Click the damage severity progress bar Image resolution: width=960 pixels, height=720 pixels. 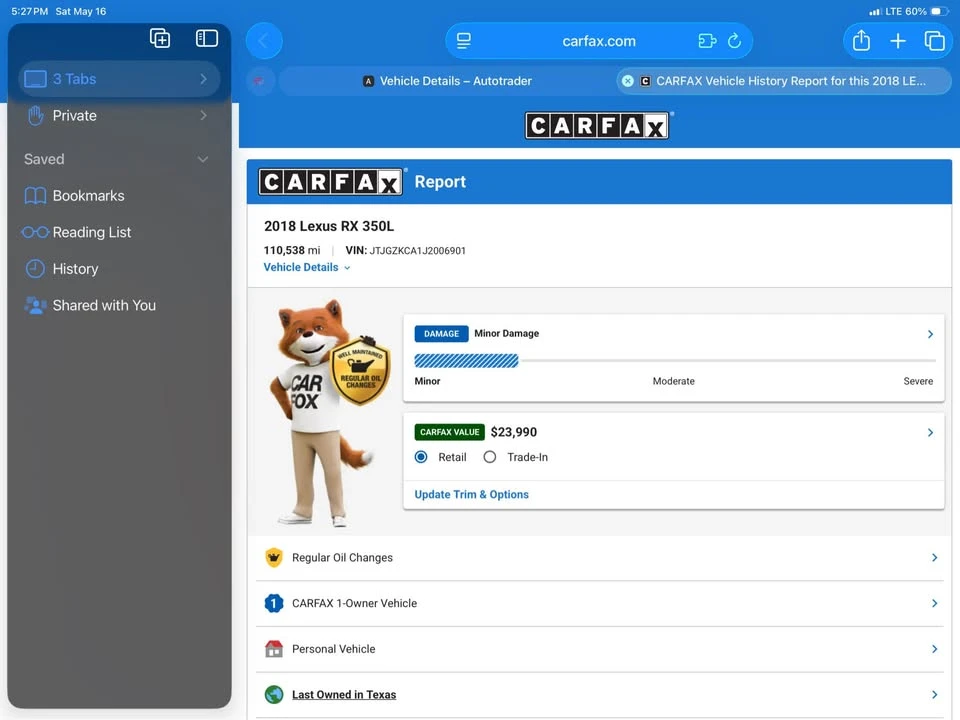675,361
